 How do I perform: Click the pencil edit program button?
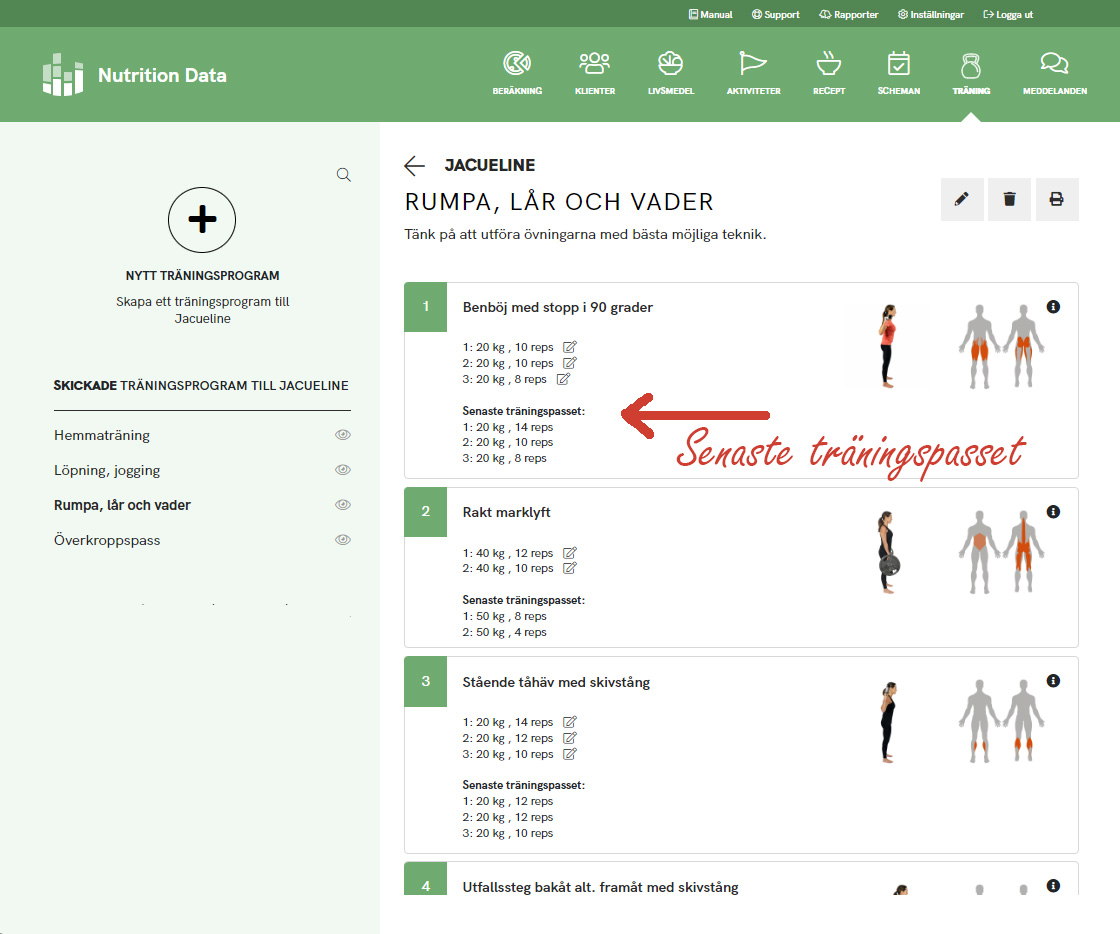pos(962,200)
